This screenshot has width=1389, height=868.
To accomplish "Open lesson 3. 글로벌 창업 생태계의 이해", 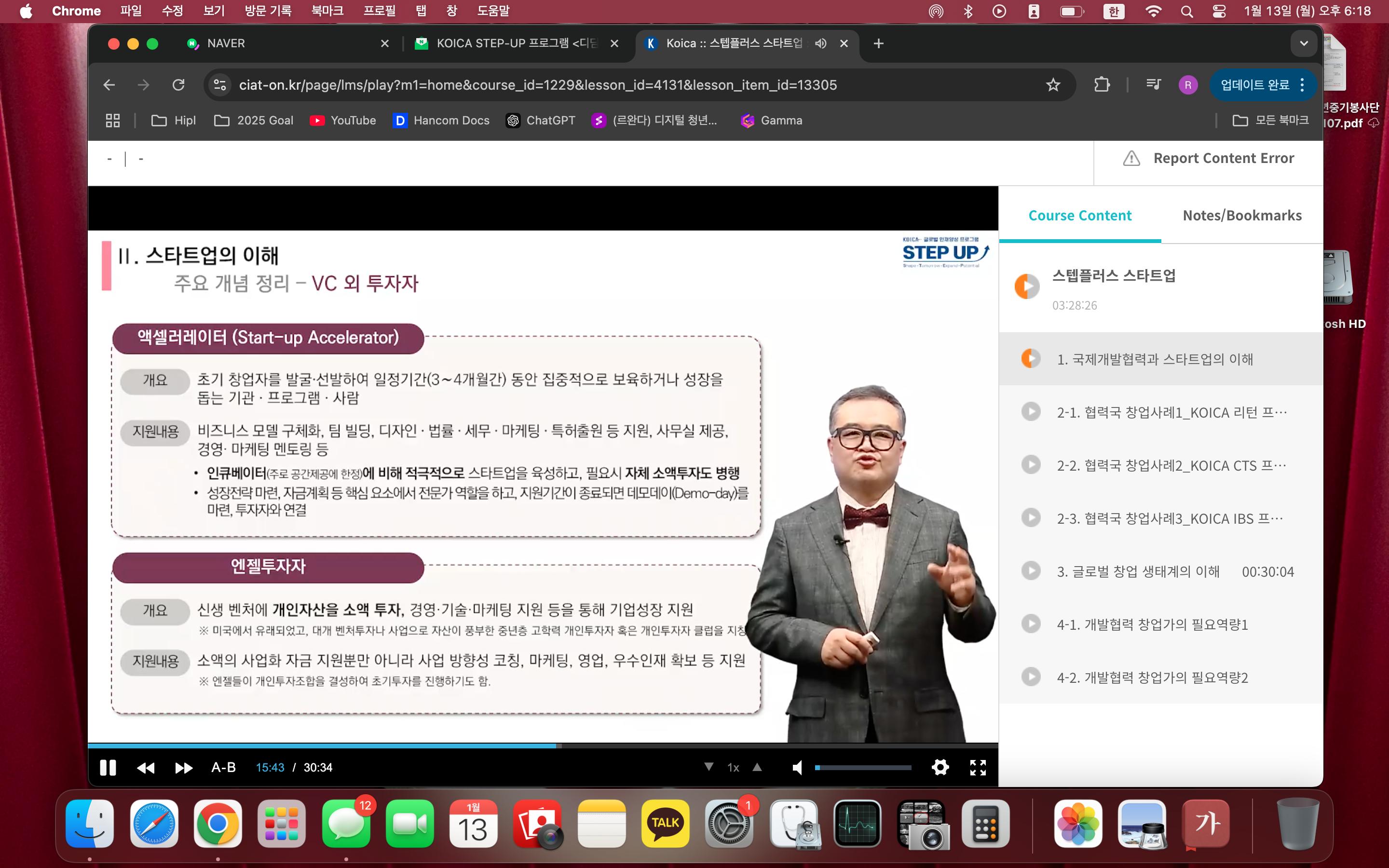I will (x=1138, y=571).
